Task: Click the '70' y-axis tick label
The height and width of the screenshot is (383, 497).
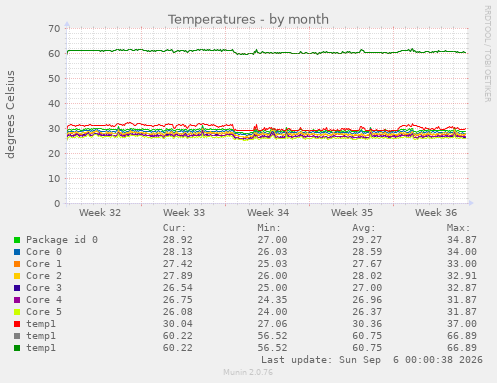Action: [54, 29]
